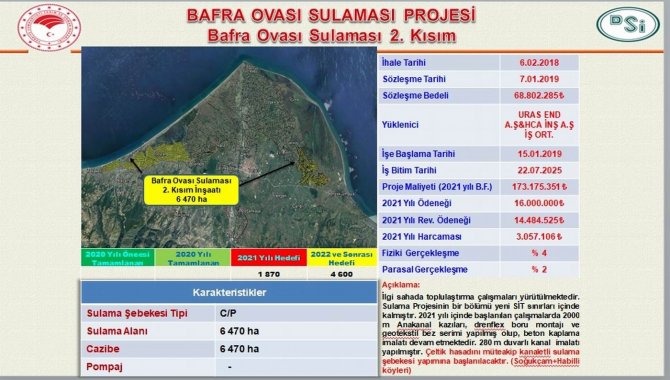The image size is (670, 380).
Task: Click the 'İş Bitim Tarihi' label
Action: coord(409,170)
